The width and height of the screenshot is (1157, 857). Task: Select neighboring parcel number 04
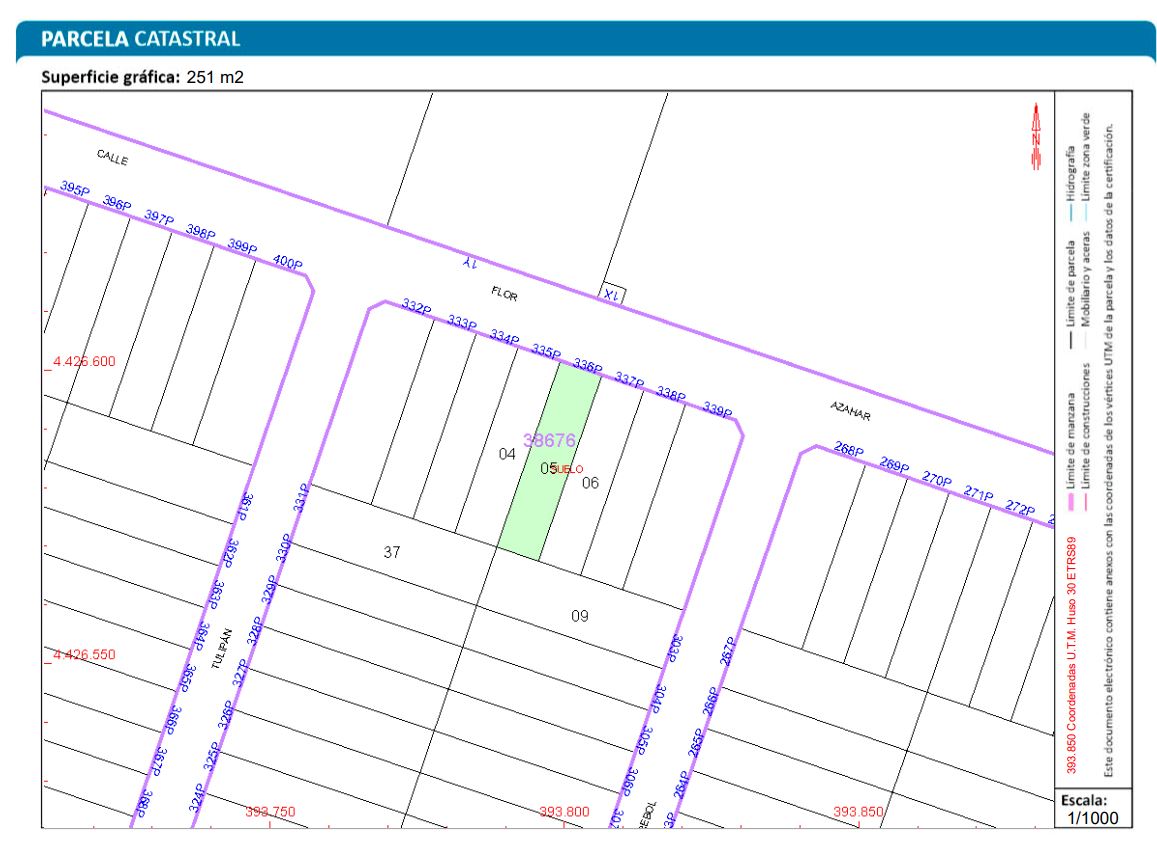coord(507,454)
